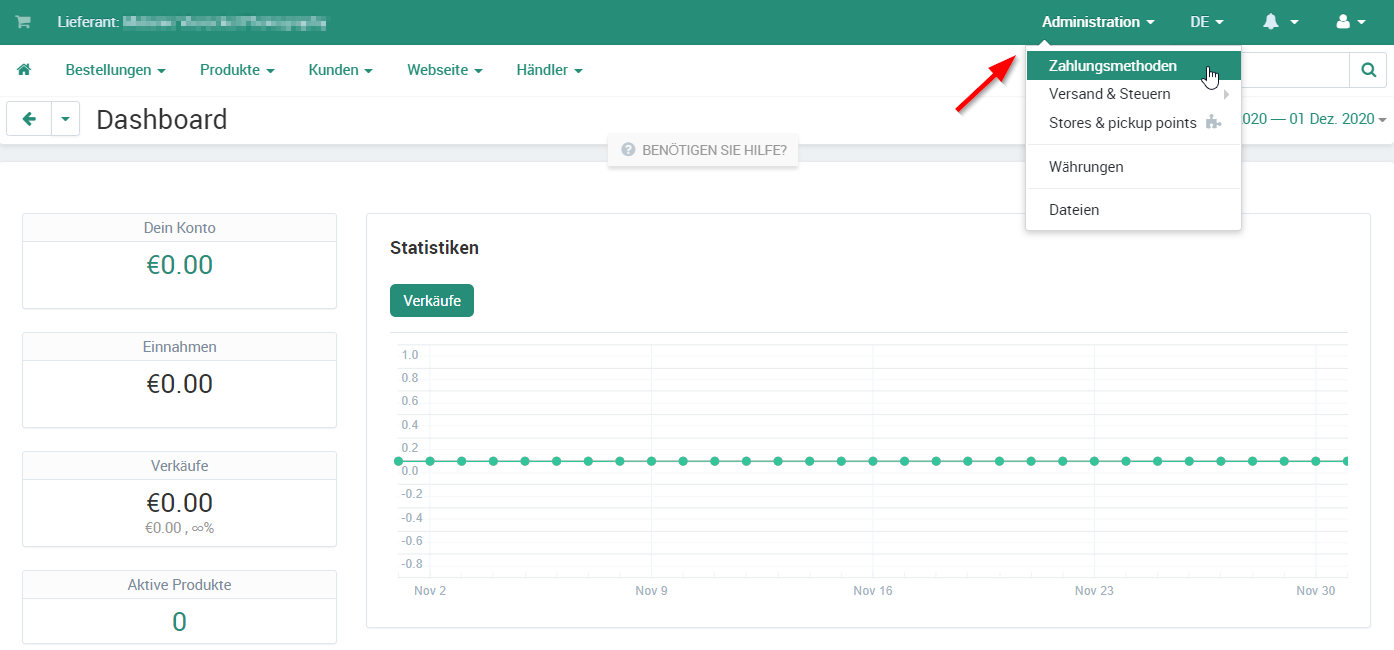Open Dateien from the Administration menu
This screenshot has width=1394, height=650.
click(1134, 210)
